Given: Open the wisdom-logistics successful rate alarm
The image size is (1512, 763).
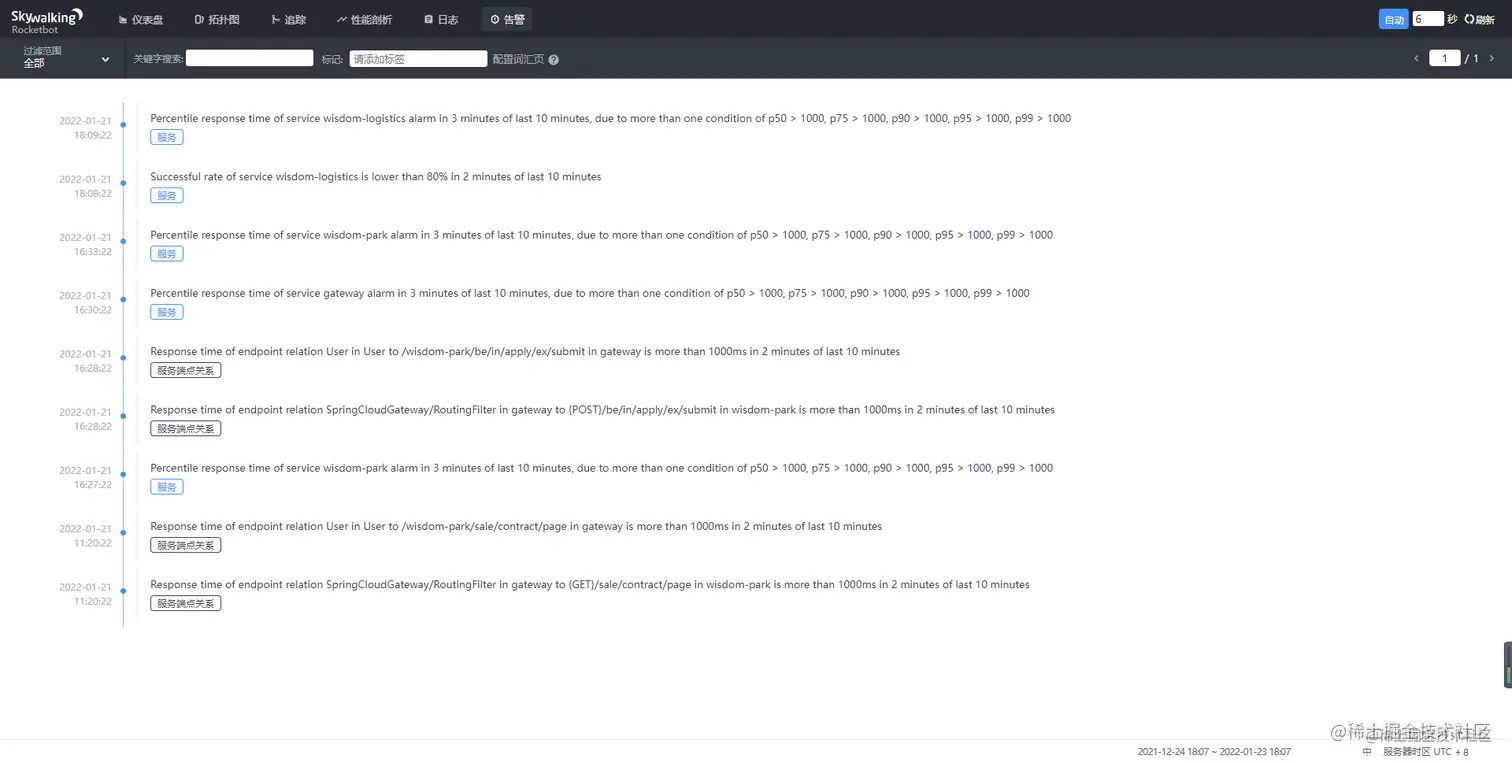Looking at the screenshot, I should pyautogui.click(x=376, y=176).
